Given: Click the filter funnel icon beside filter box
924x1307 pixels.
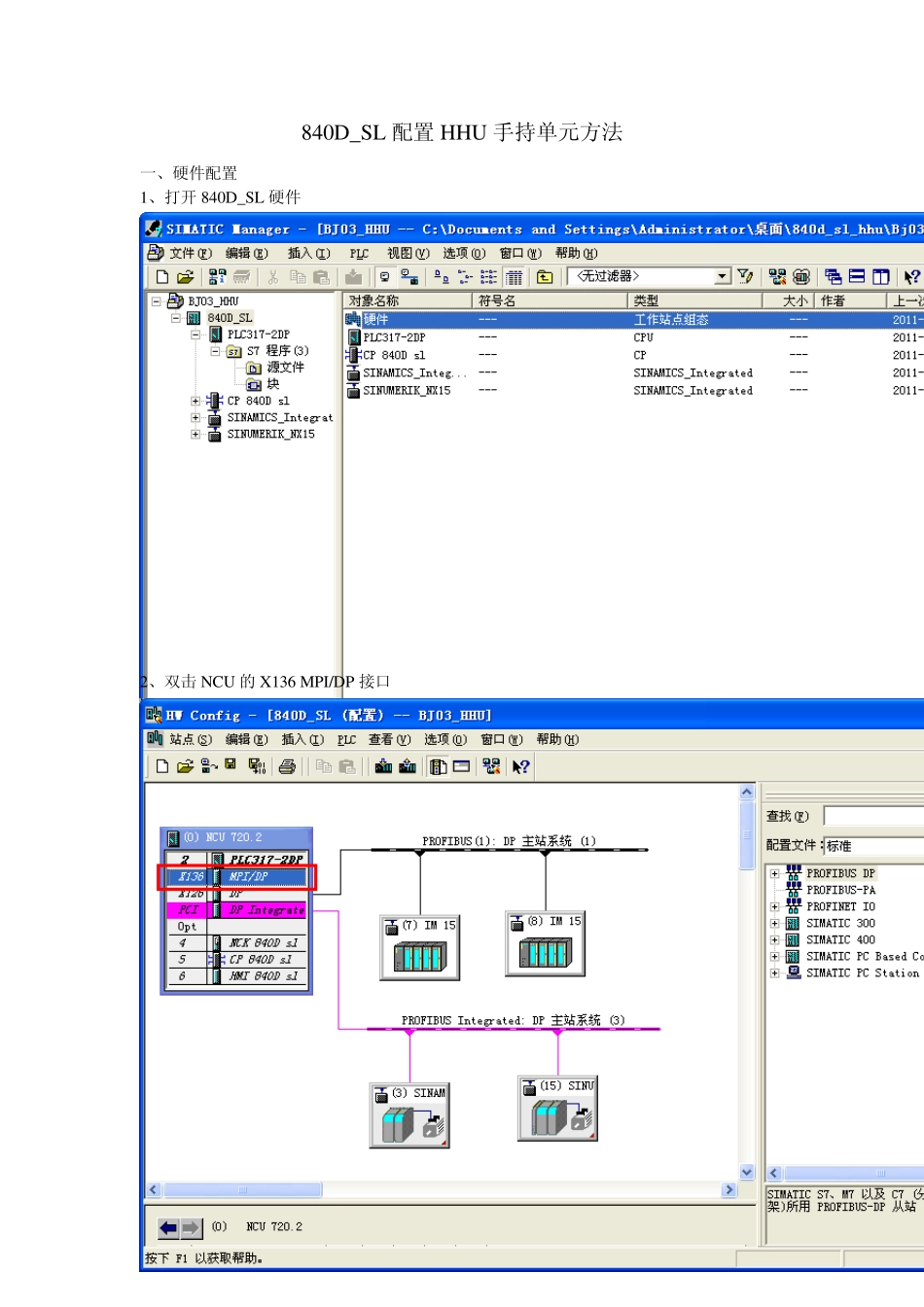Looking at the screenshot, I should tap(745, 277).
